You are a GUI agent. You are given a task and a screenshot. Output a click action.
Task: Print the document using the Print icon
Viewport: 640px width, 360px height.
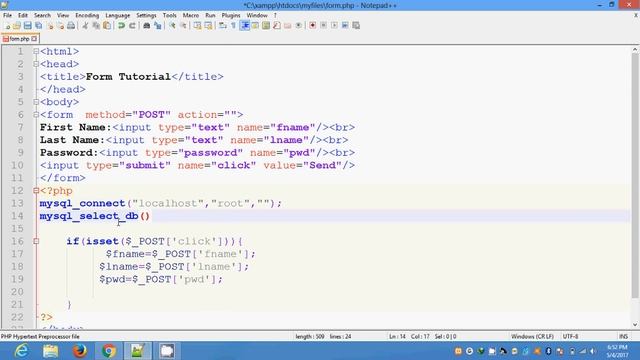(x=71, y=26)
